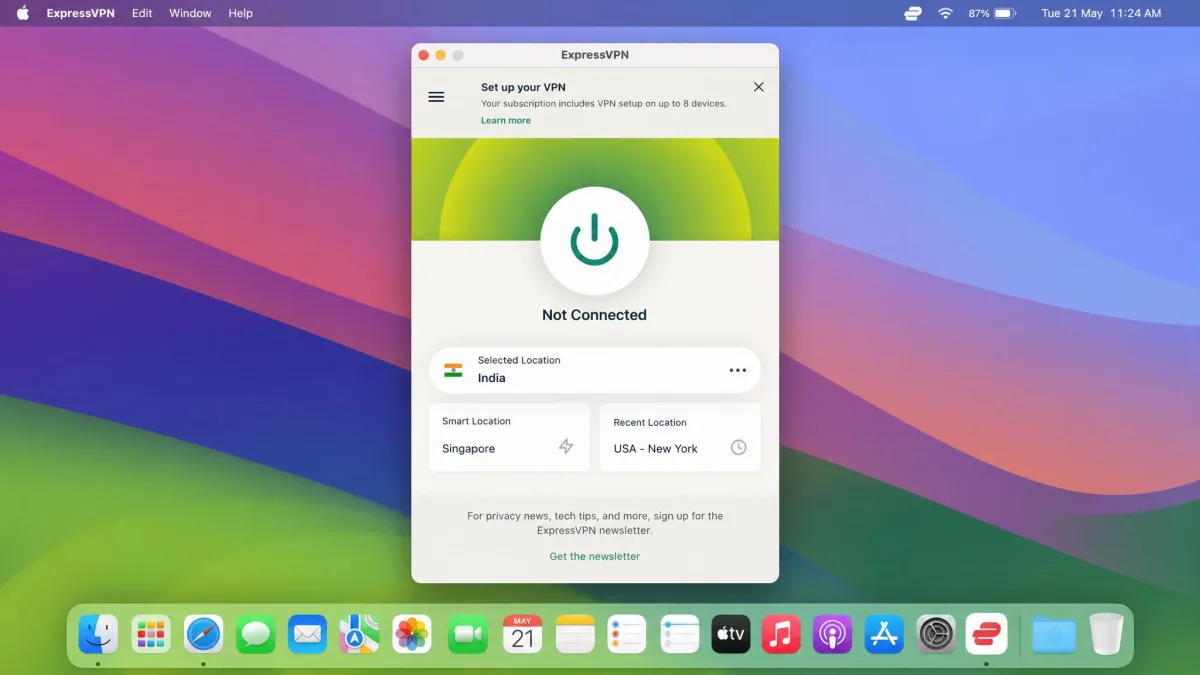The image size is (1200, 675).
Task: Open location picker via three-dots icon
Action: click(x=738, y=370)
